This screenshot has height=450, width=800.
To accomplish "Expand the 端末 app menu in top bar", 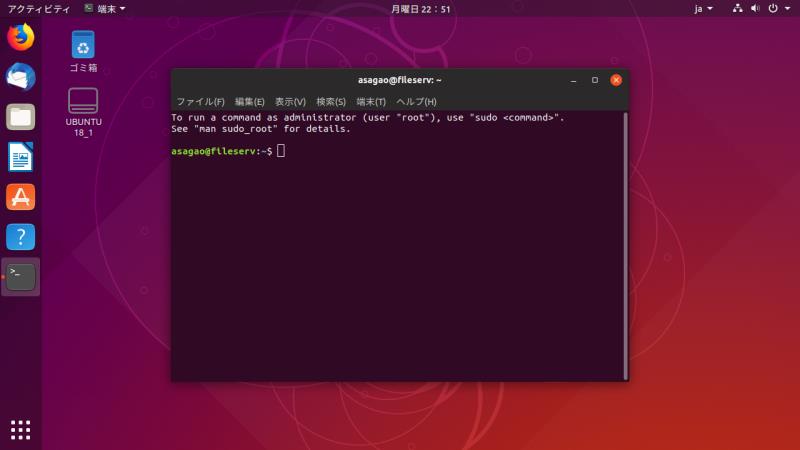I will click(x=105, y=9).
